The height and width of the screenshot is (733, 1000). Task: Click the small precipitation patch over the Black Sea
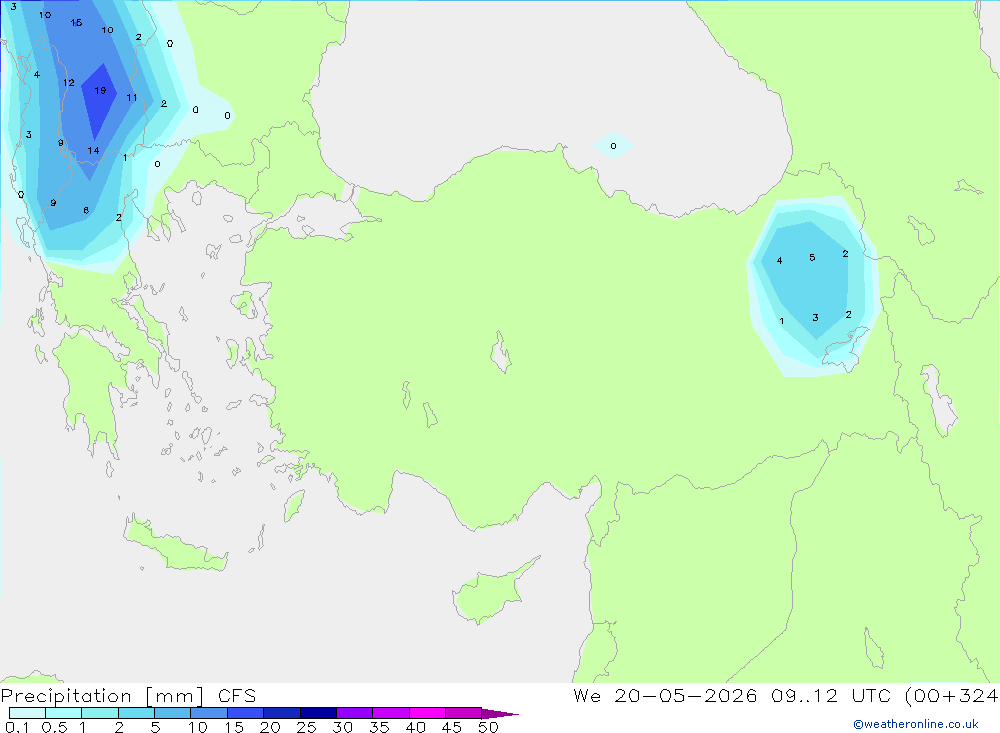point(613,146)
